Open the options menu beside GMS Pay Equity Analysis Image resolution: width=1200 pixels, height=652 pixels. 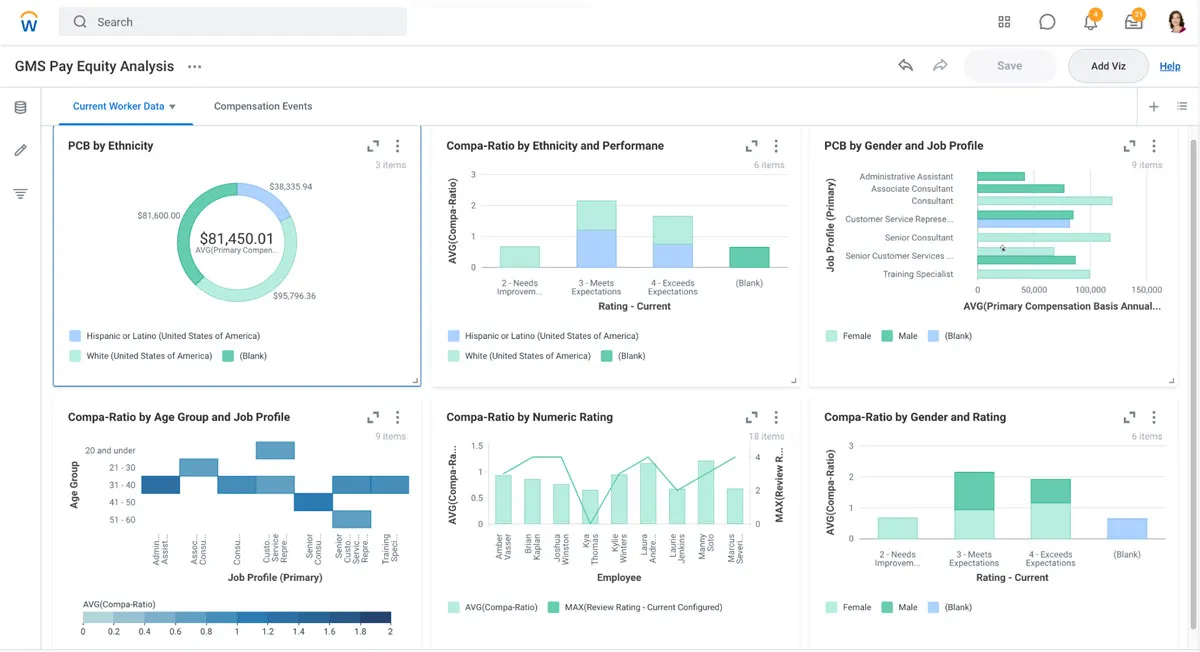(x=194, y=66)
